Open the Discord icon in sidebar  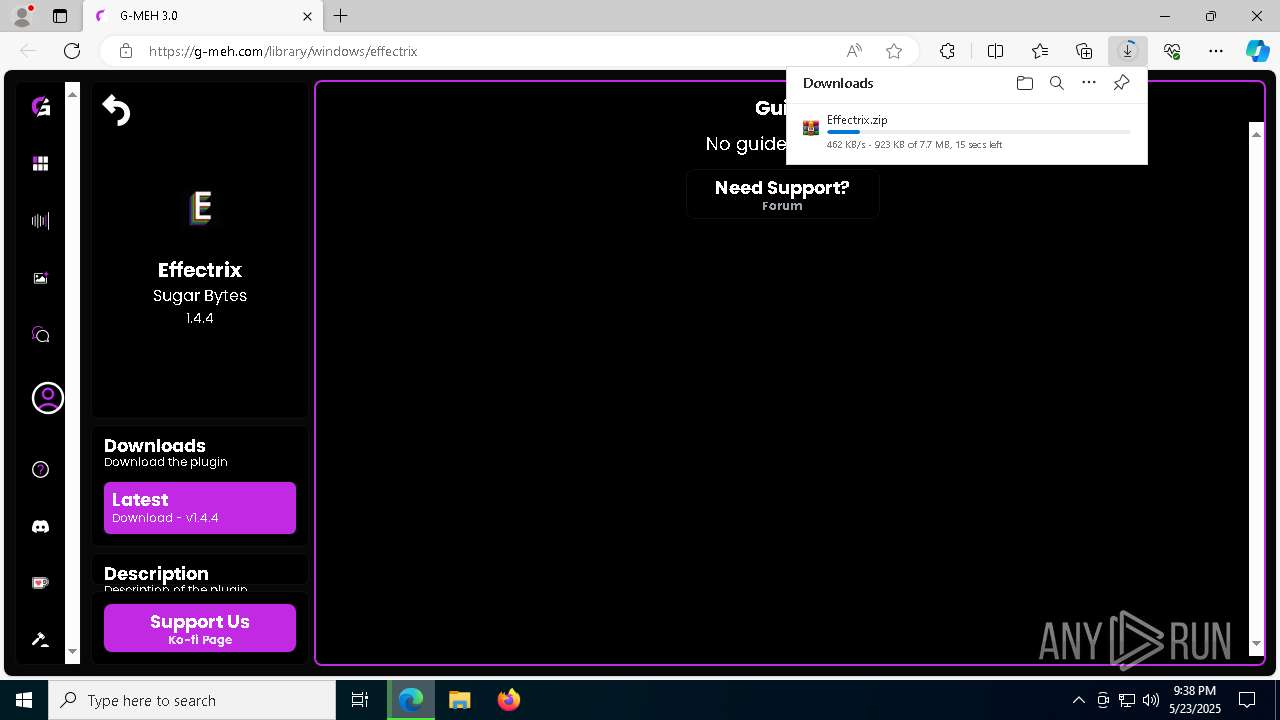tap(40, 526)
